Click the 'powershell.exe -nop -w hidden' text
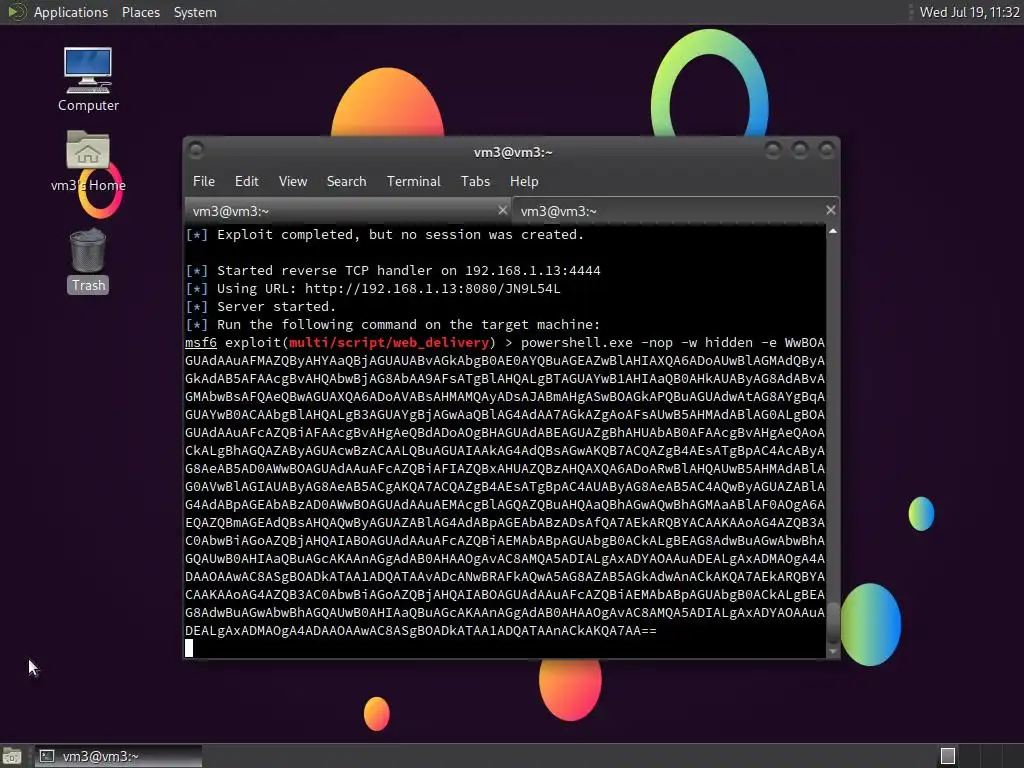Image resolution: width=1024 pixels, height=768 pixels. [x=637, y=342]
